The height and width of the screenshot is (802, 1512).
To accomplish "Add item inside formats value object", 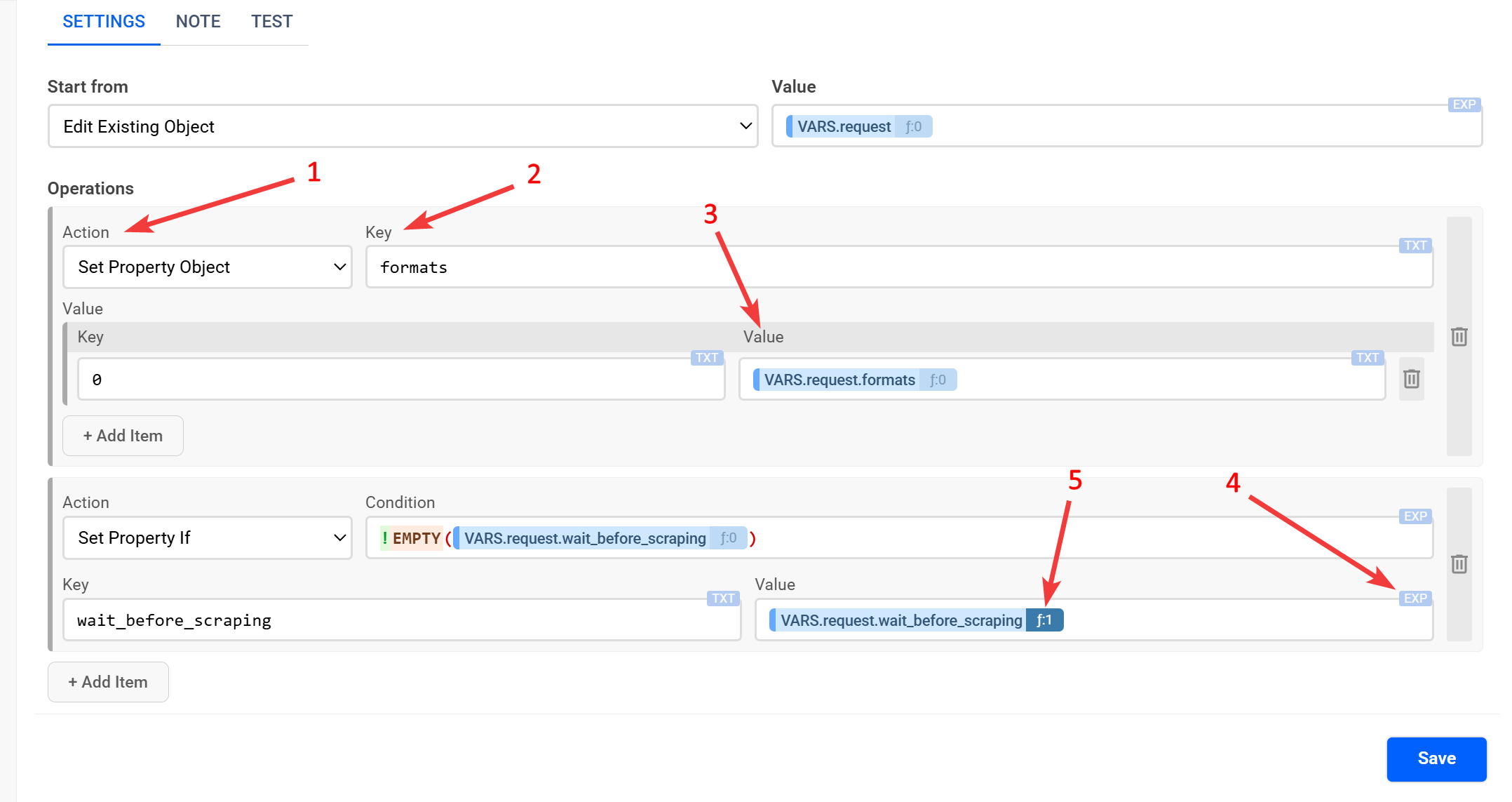I will coord(123,436).
